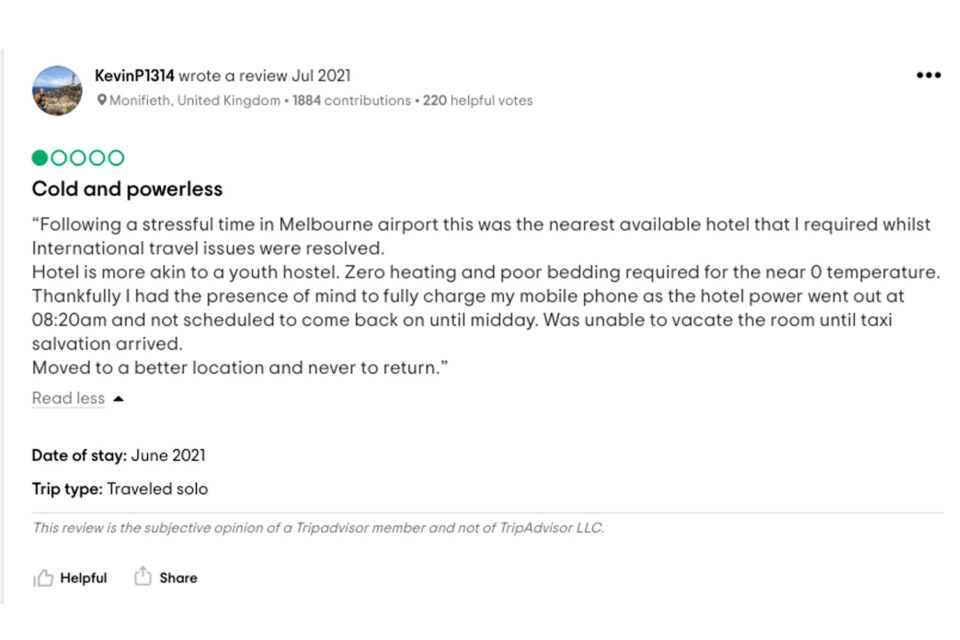Click the upward arrow beside Read less
Viewport: 960px width, 640px height.
(x=119, y=399)
